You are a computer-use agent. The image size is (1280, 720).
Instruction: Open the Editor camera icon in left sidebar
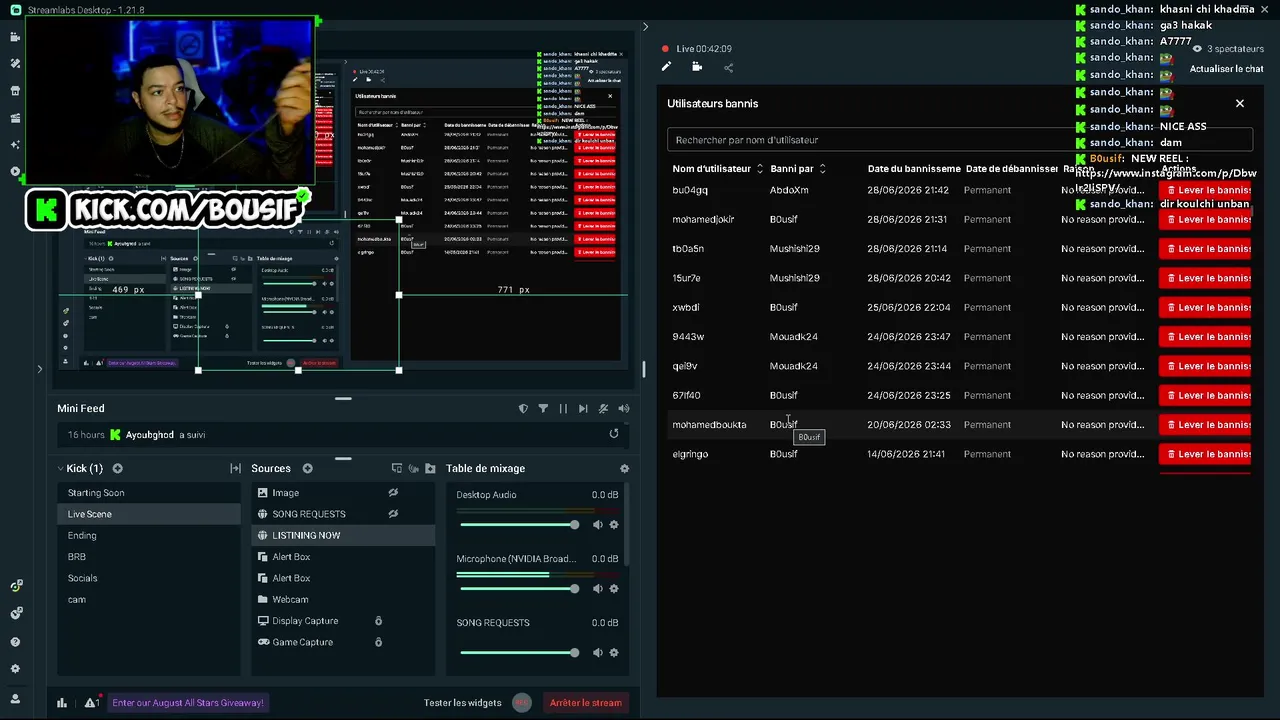(15, 37)
